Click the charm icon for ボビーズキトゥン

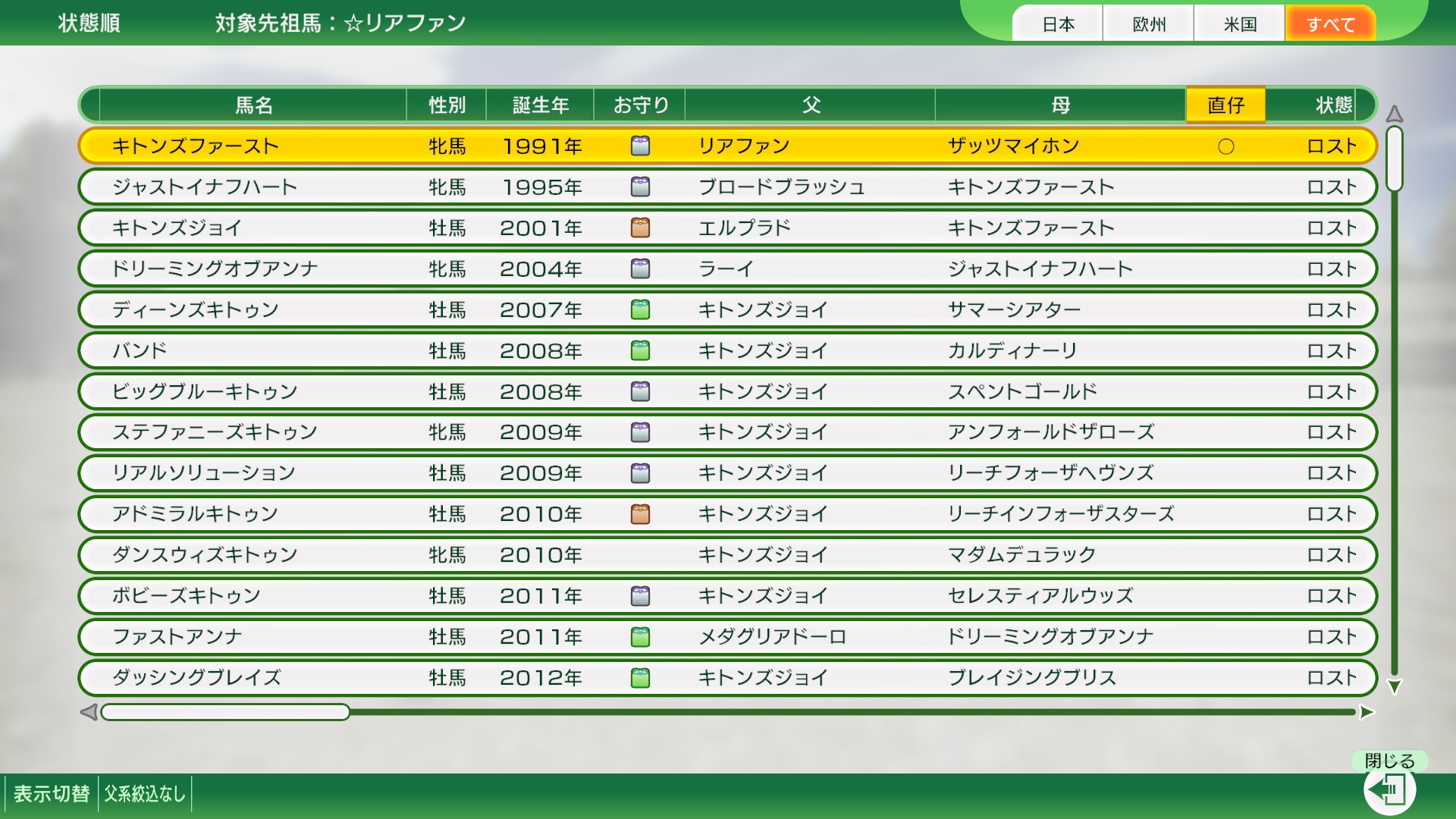pyautogui.click(x=640, y=596)
